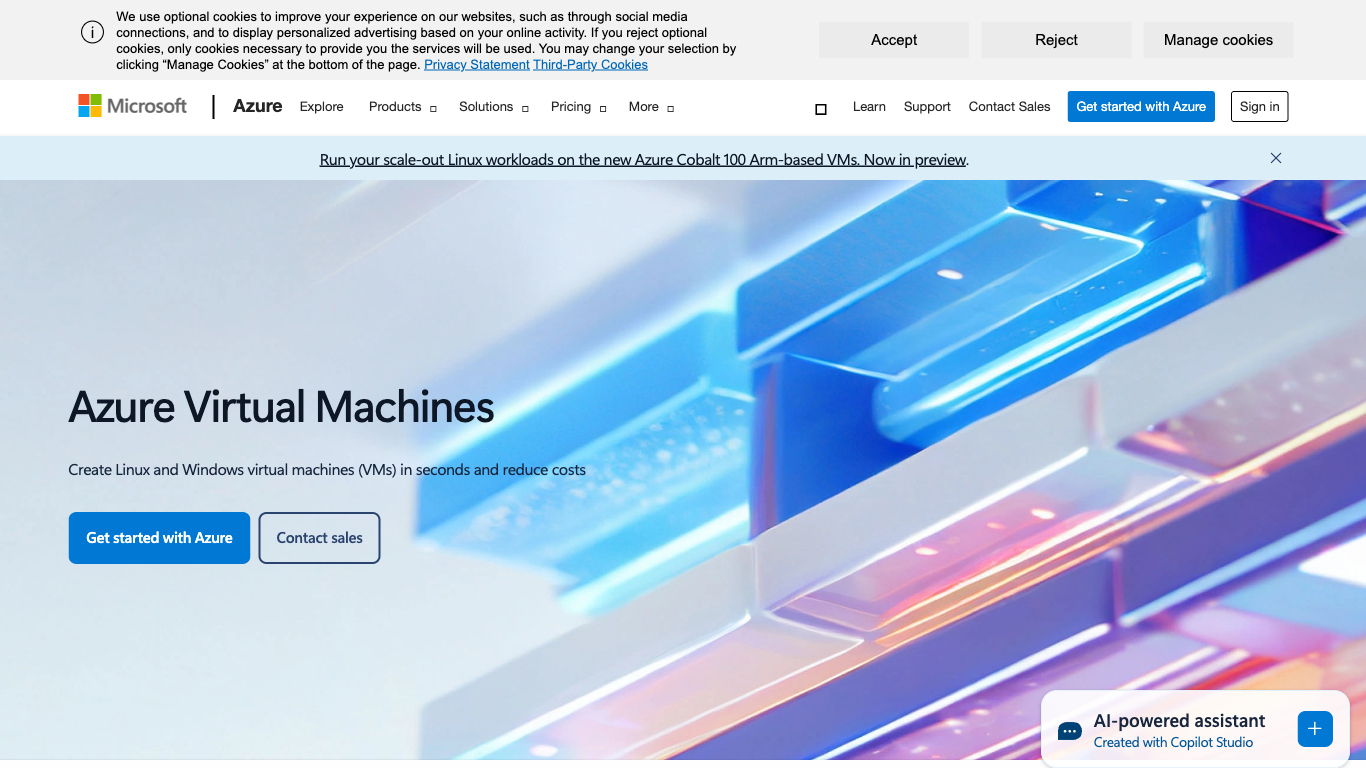Open Manage cookies settings
This screenshot has width=1366, height=768.
pos(1218,40)
